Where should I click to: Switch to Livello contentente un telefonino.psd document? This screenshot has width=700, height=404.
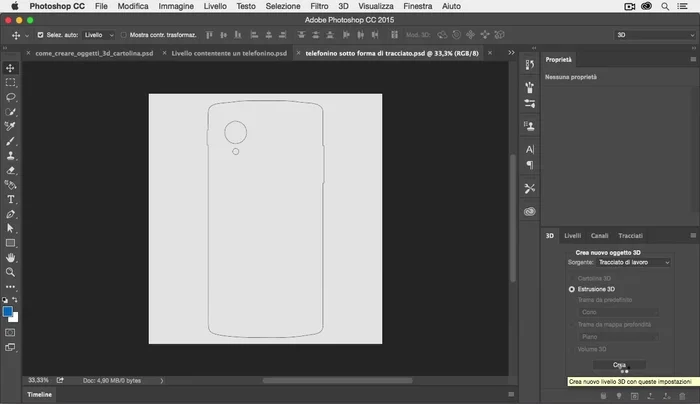[x=229, y=52]
